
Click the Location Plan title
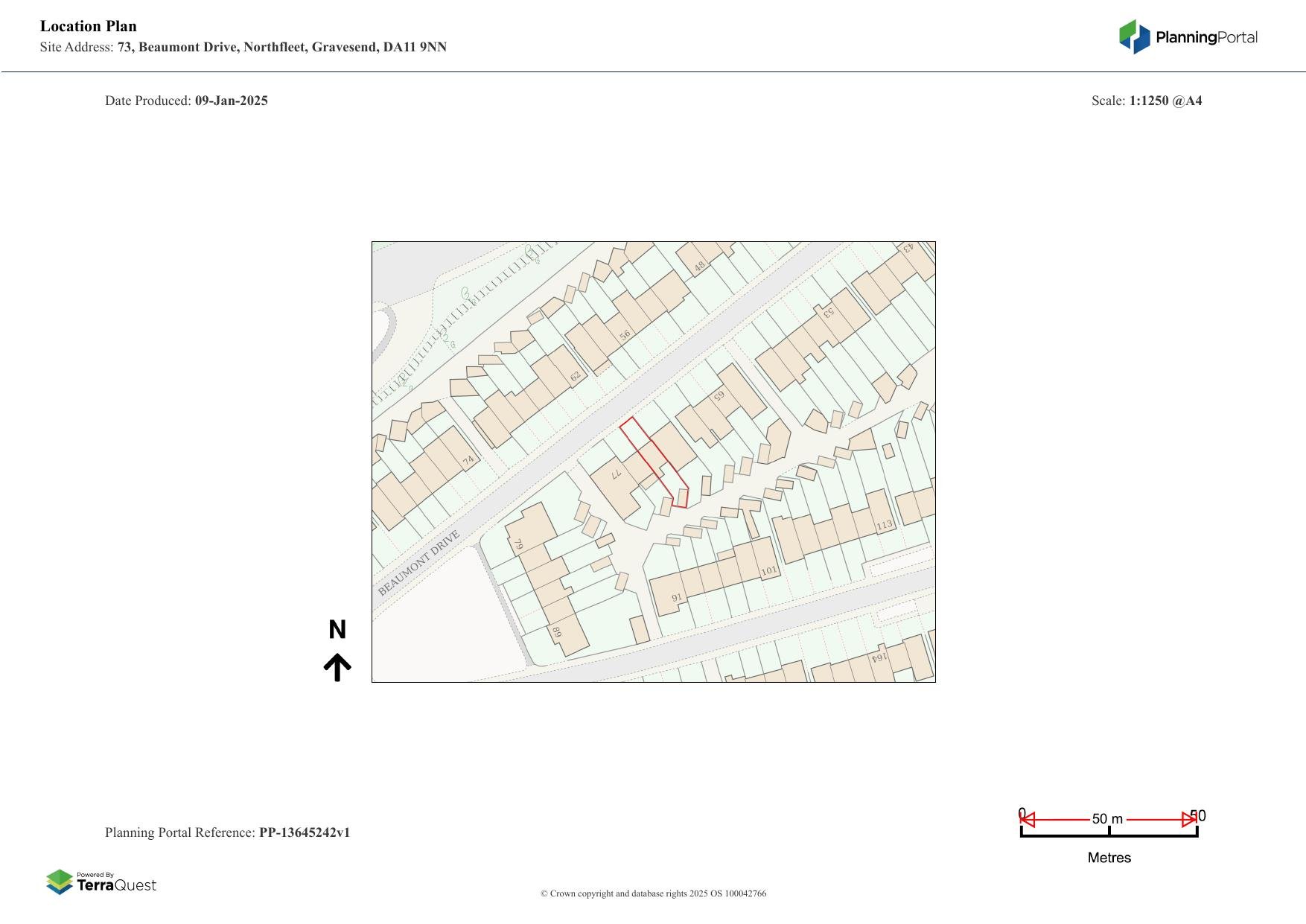click(89, 26)
